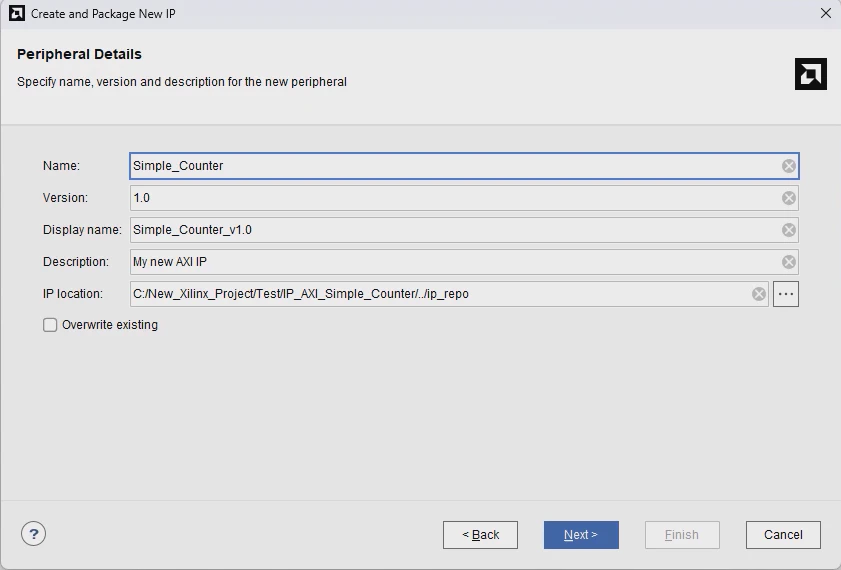The image size is (841, 570).
Task: Clear the IP location path
Action: 759,294
